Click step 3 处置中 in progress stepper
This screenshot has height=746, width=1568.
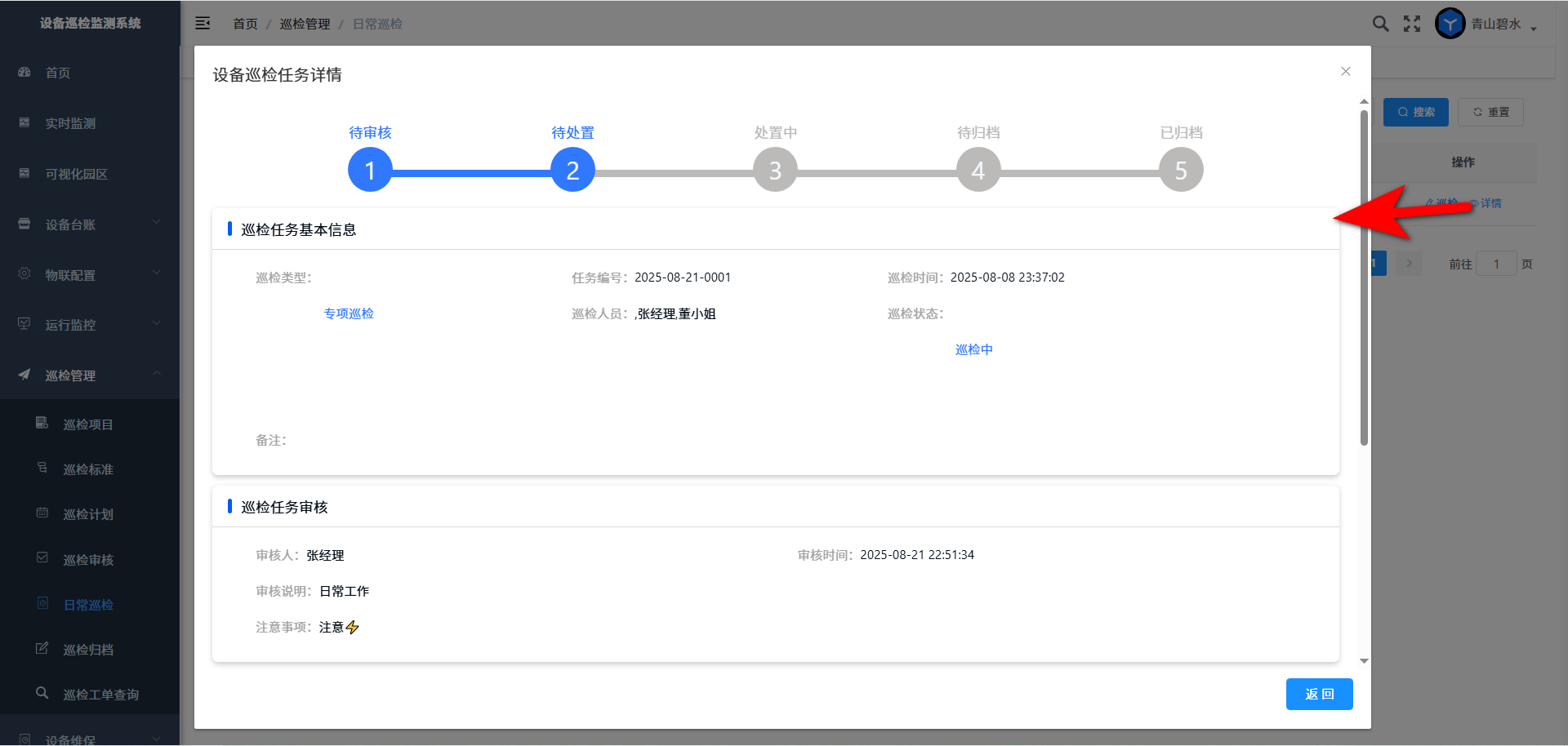pos(775,170)
